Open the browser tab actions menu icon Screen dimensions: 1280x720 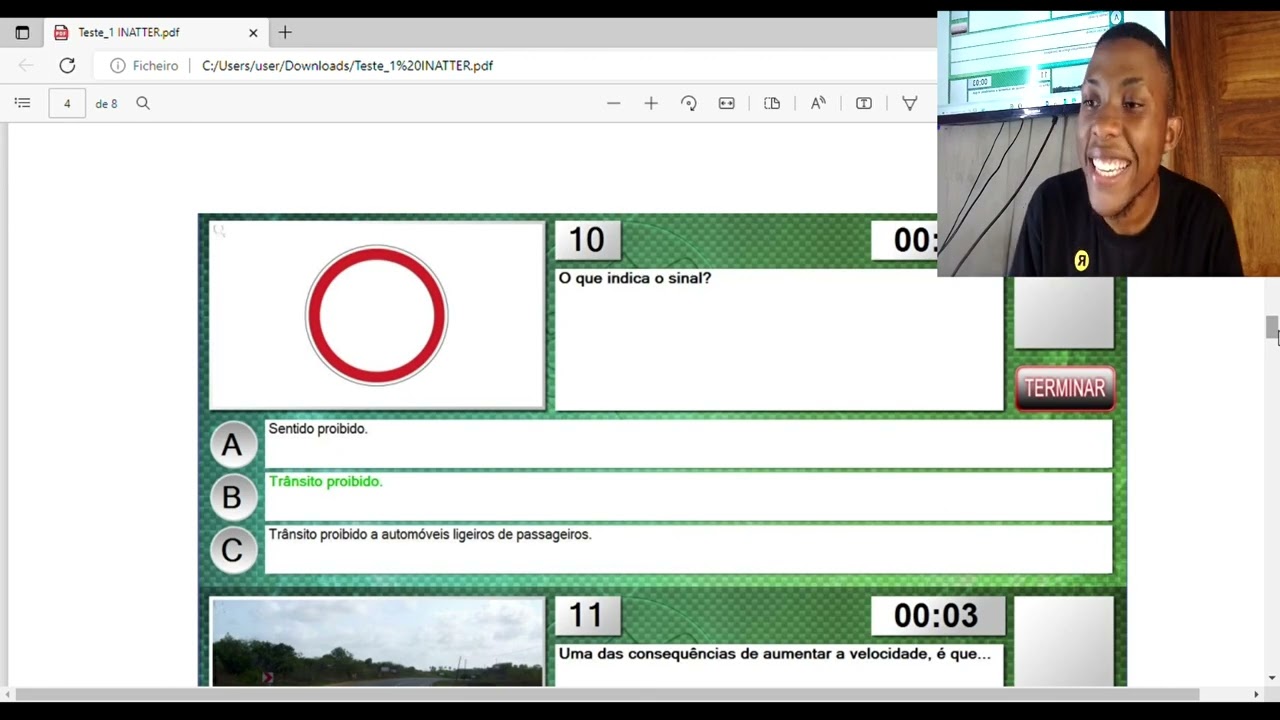point(22,32)
